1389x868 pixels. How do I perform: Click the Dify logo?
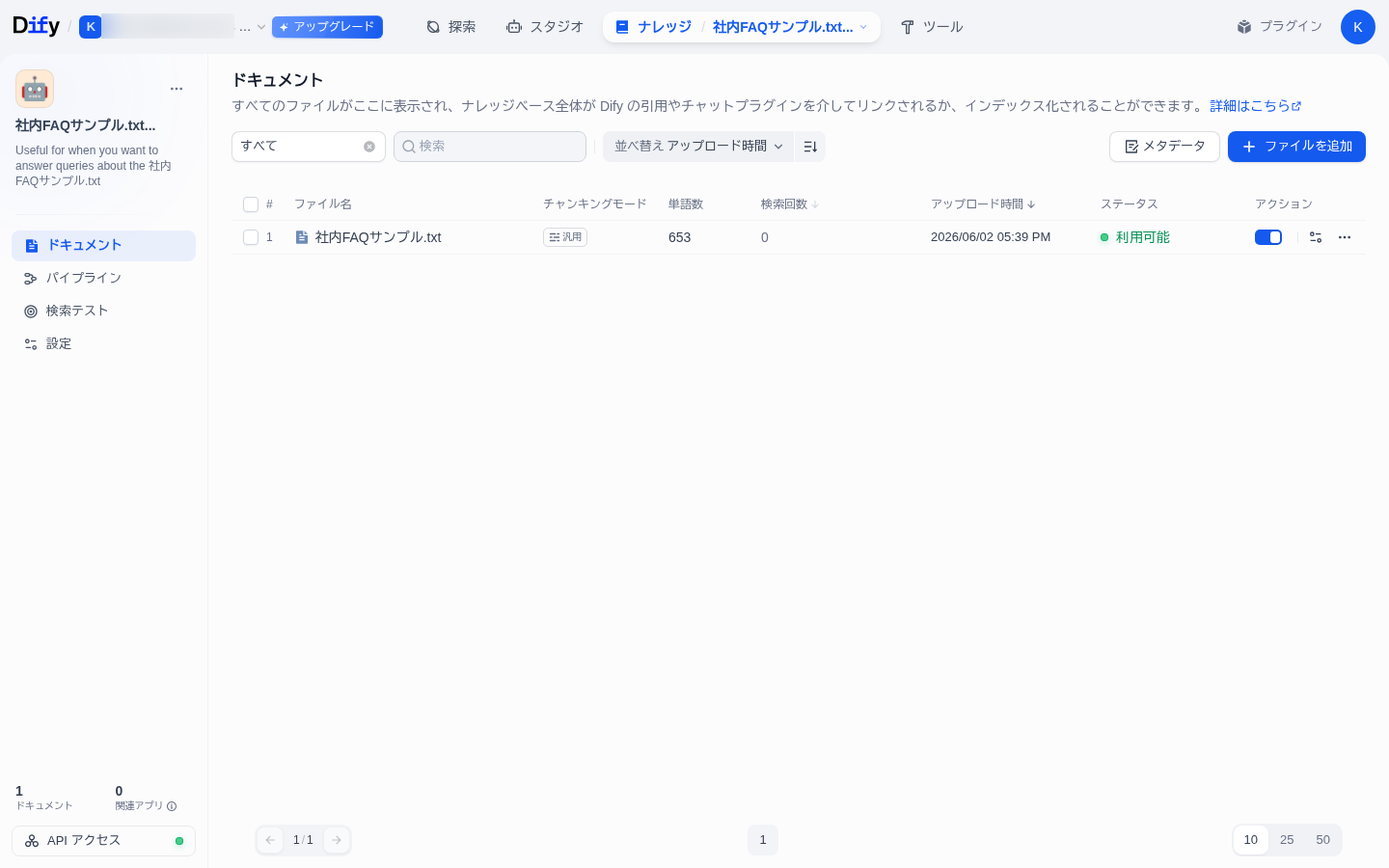coord(36,26)
